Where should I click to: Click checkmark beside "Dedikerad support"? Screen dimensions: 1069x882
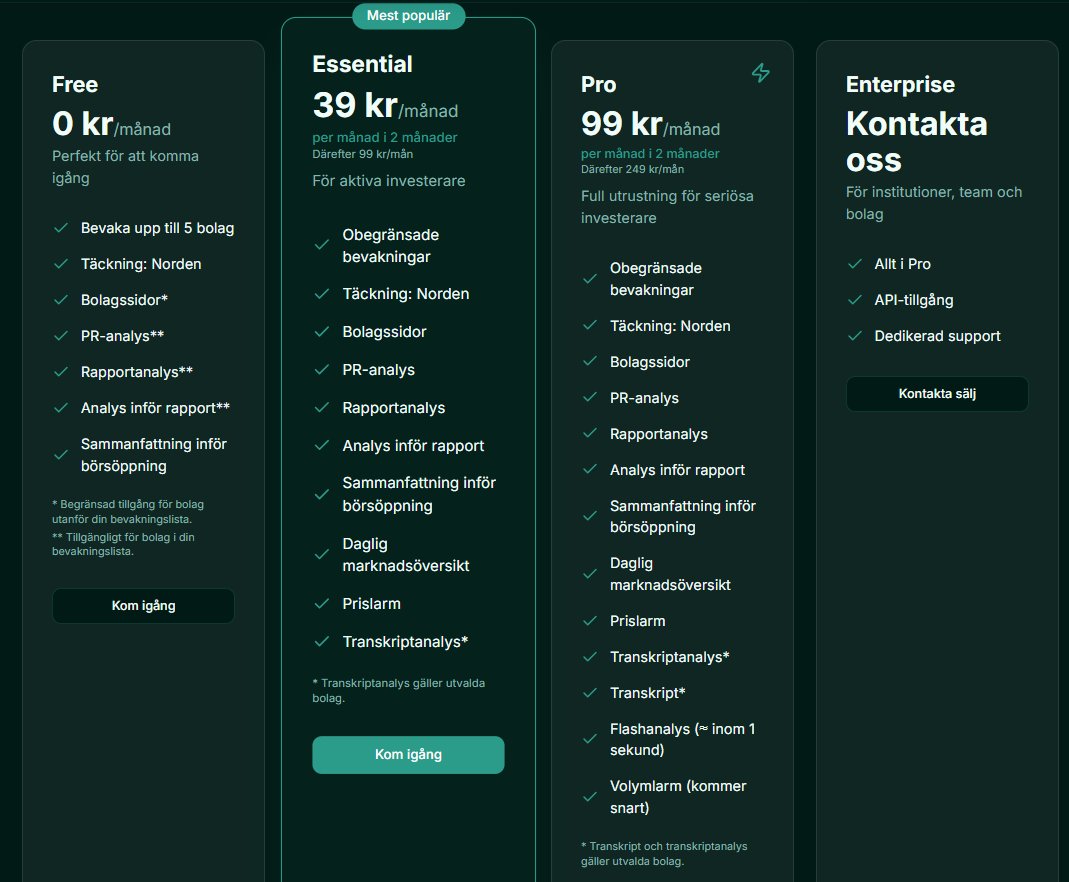[855, 336]
